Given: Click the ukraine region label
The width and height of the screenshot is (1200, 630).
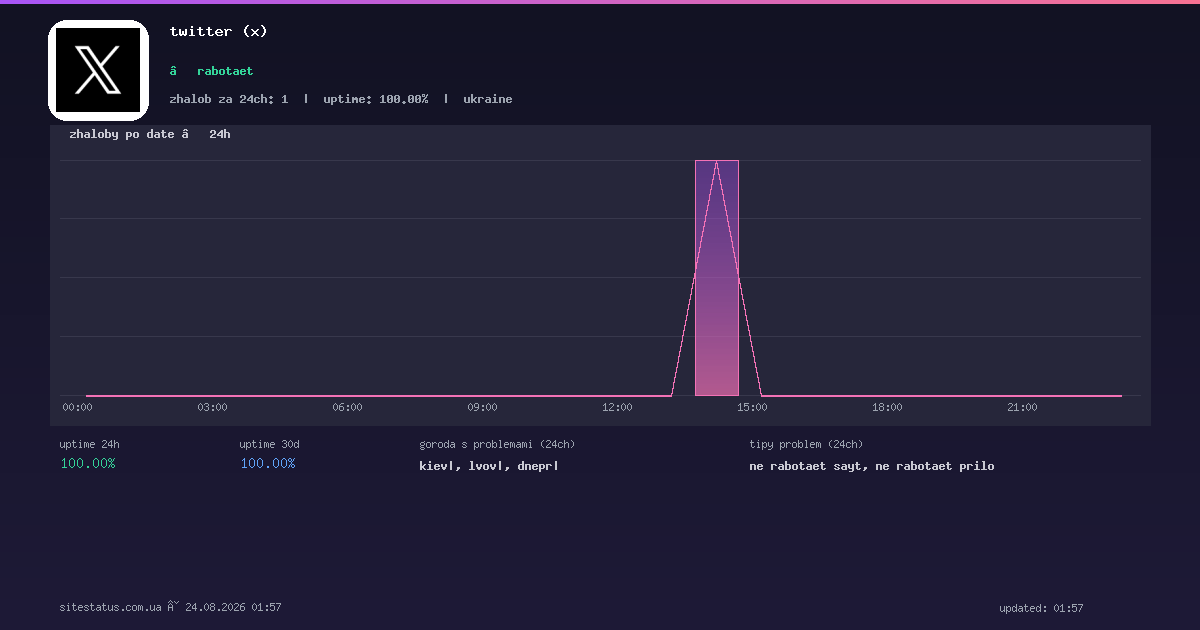Looking at the screenshot, I should pyautogui.click(x=488, y=99).
